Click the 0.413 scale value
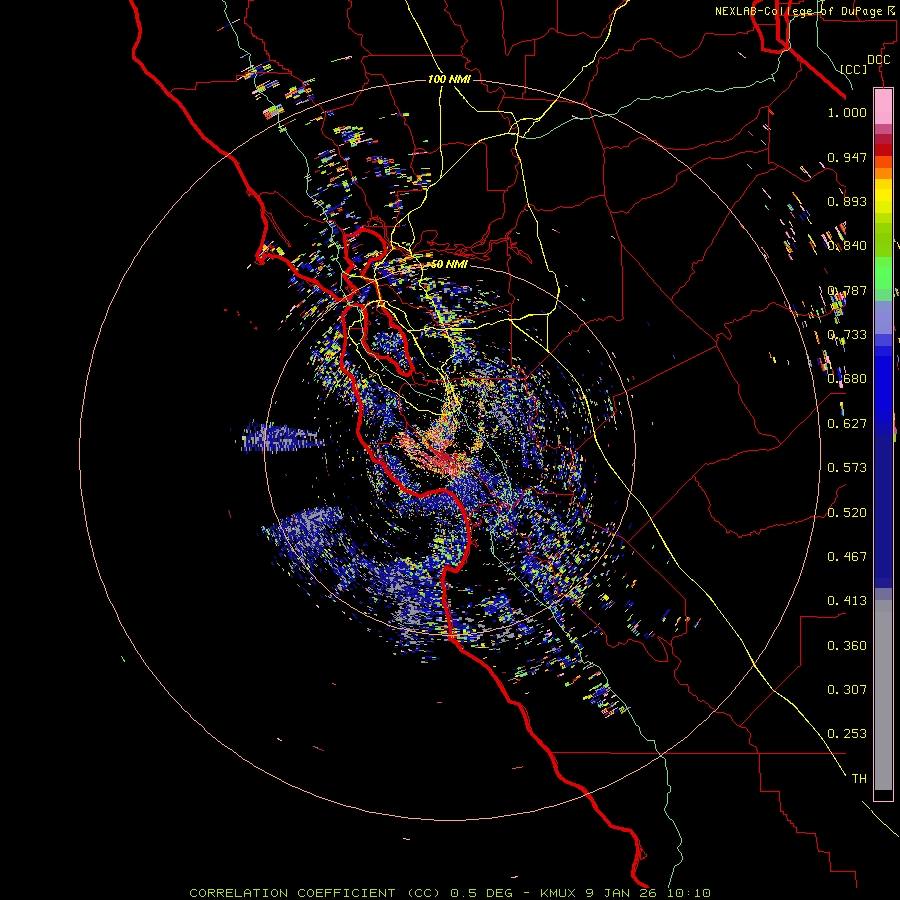The image size is (900, 900). coord(847,601)
